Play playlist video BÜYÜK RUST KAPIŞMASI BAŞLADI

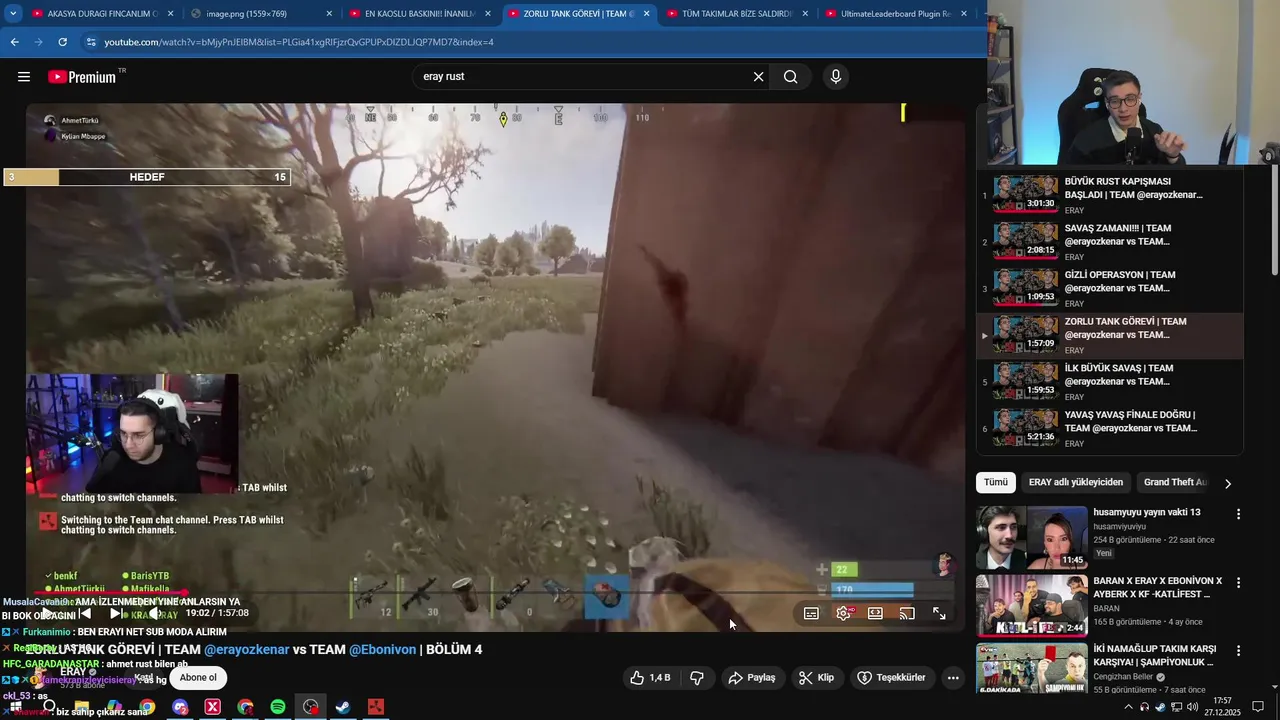[x=1110, y=195]
